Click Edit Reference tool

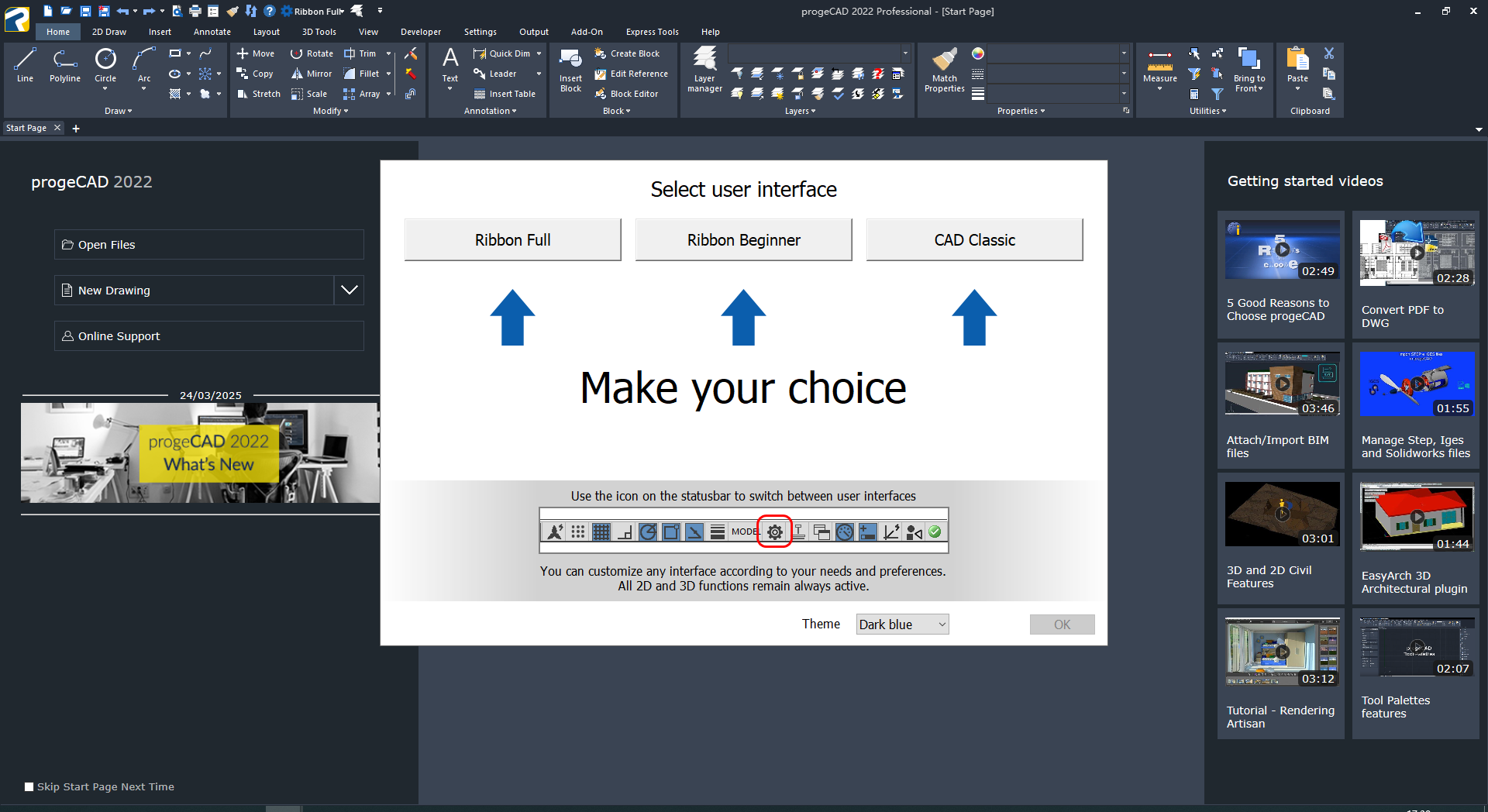coord(631,74)
